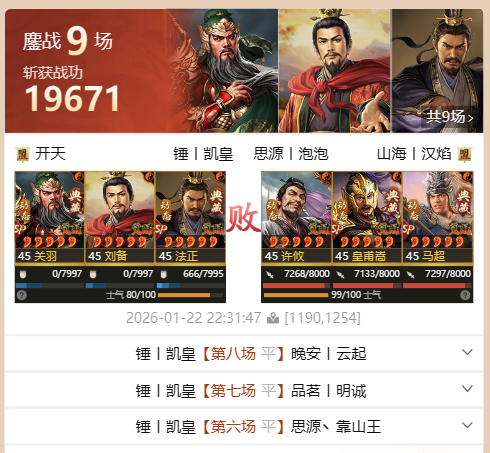
Task: Open the 共9场 battle list link
Action: [449, 117]
